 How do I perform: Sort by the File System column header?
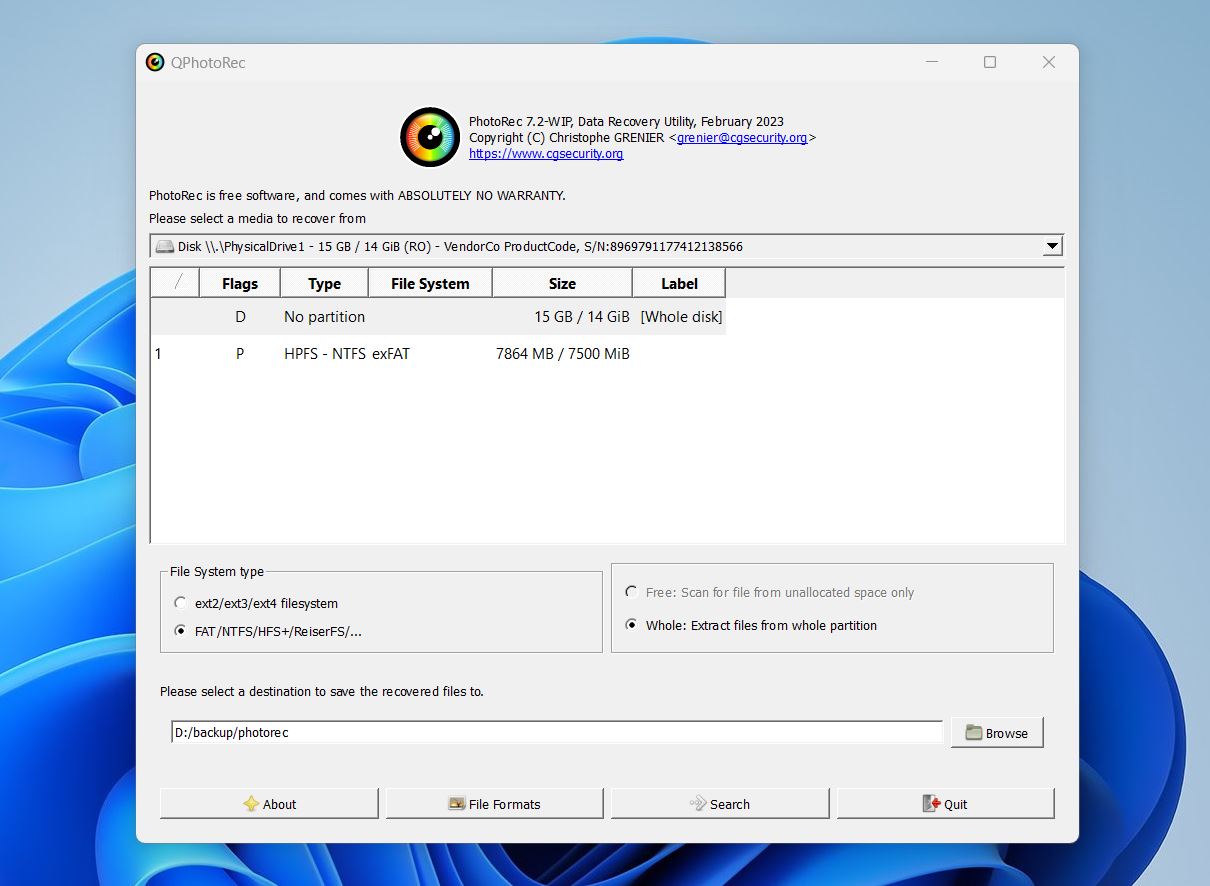point(430,284)
